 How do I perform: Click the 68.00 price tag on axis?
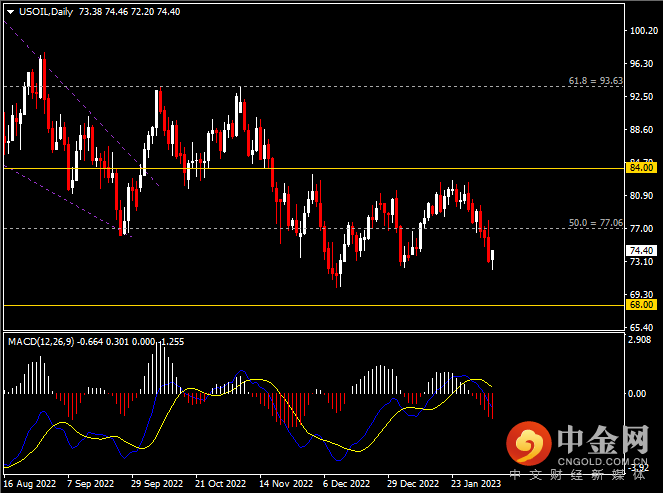click(x=641, y=304)
